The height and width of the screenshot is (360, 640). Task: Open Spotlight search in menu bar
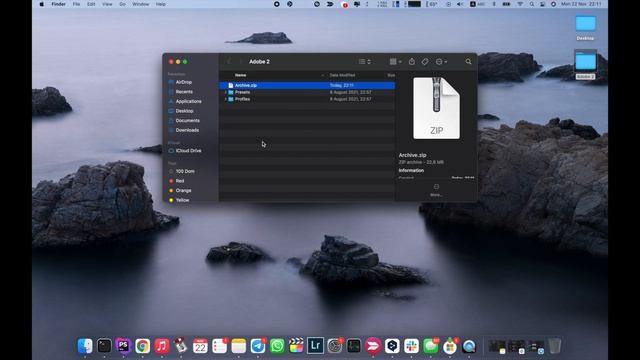[x=532, y=4]
